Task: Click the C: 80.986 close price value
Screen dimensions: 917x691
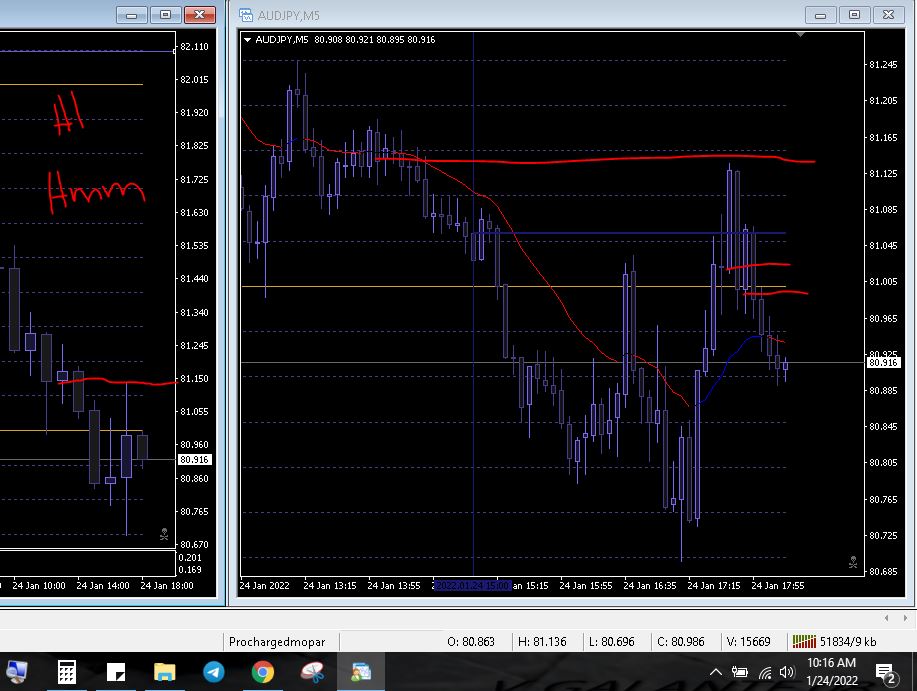Action: (681, 641)
